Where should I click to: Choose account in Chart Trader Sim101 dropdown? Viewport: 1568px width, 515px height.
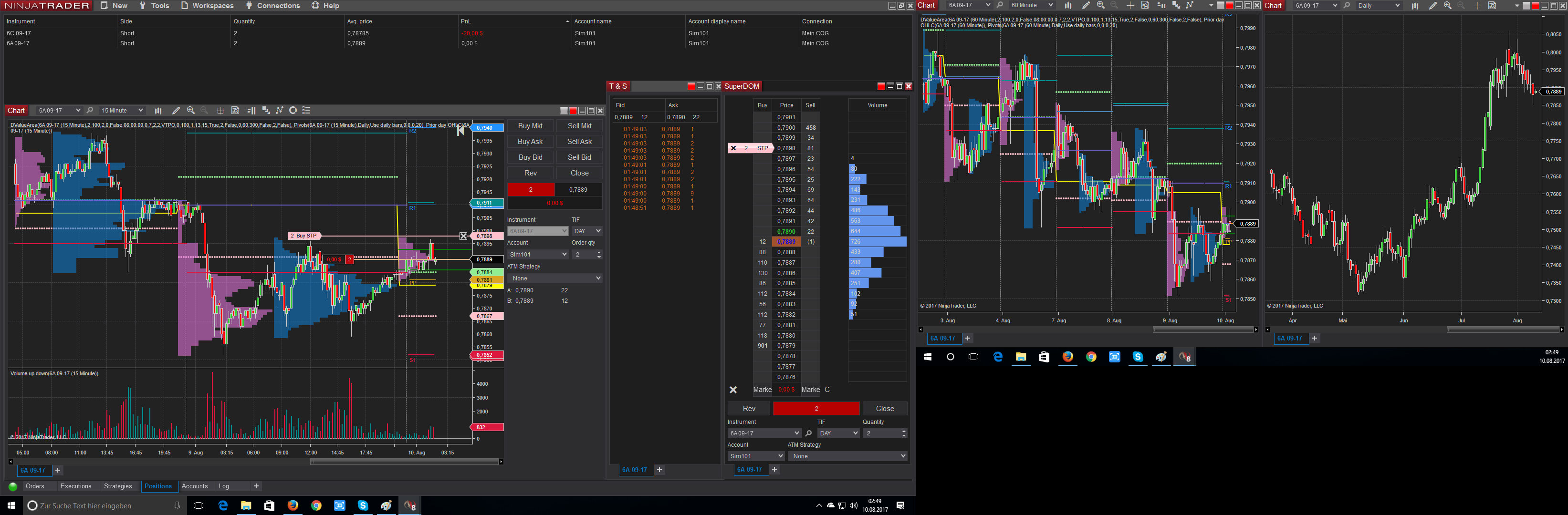click(x=538, y=255)
